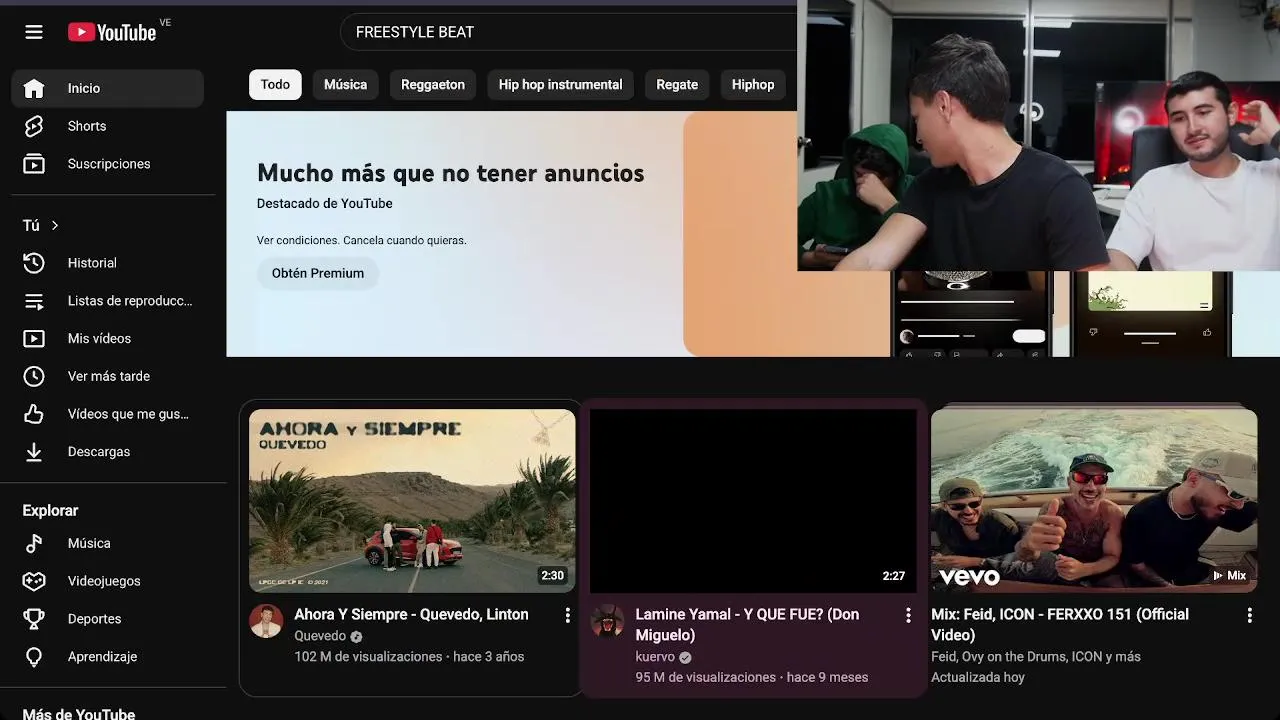Image resolution: width=1280 pixels, height=720 pixels.
Task: Open Quevedo channel avatar
Action: pos(266,621)
